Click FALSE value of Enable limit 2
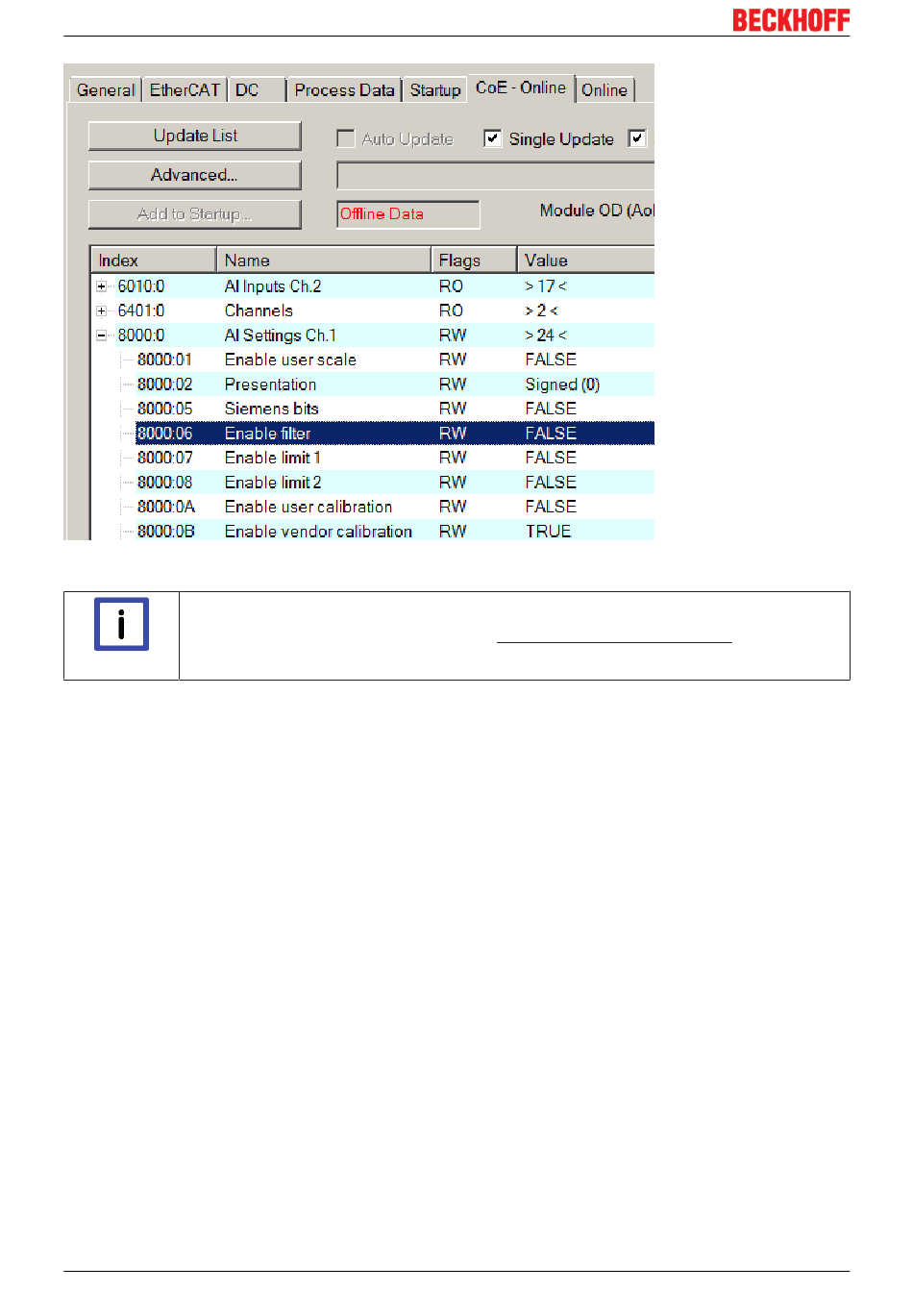 pyautogui.click(x=551, y=483)
